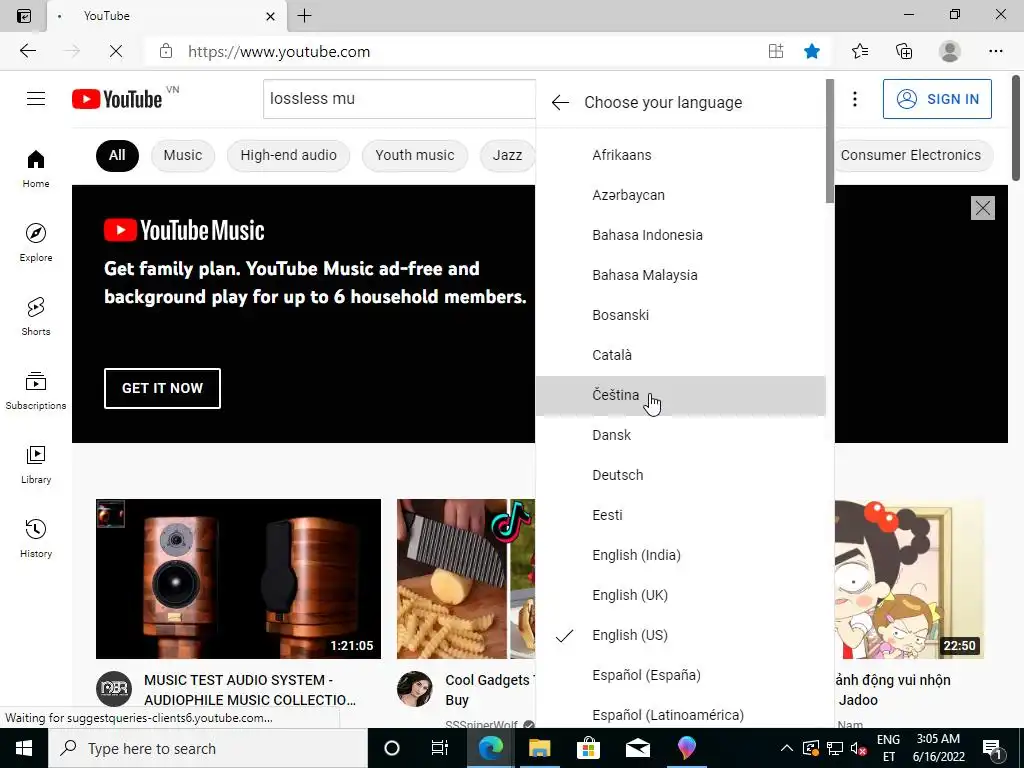Open Collections in Edge toolbar

(904, 51)
